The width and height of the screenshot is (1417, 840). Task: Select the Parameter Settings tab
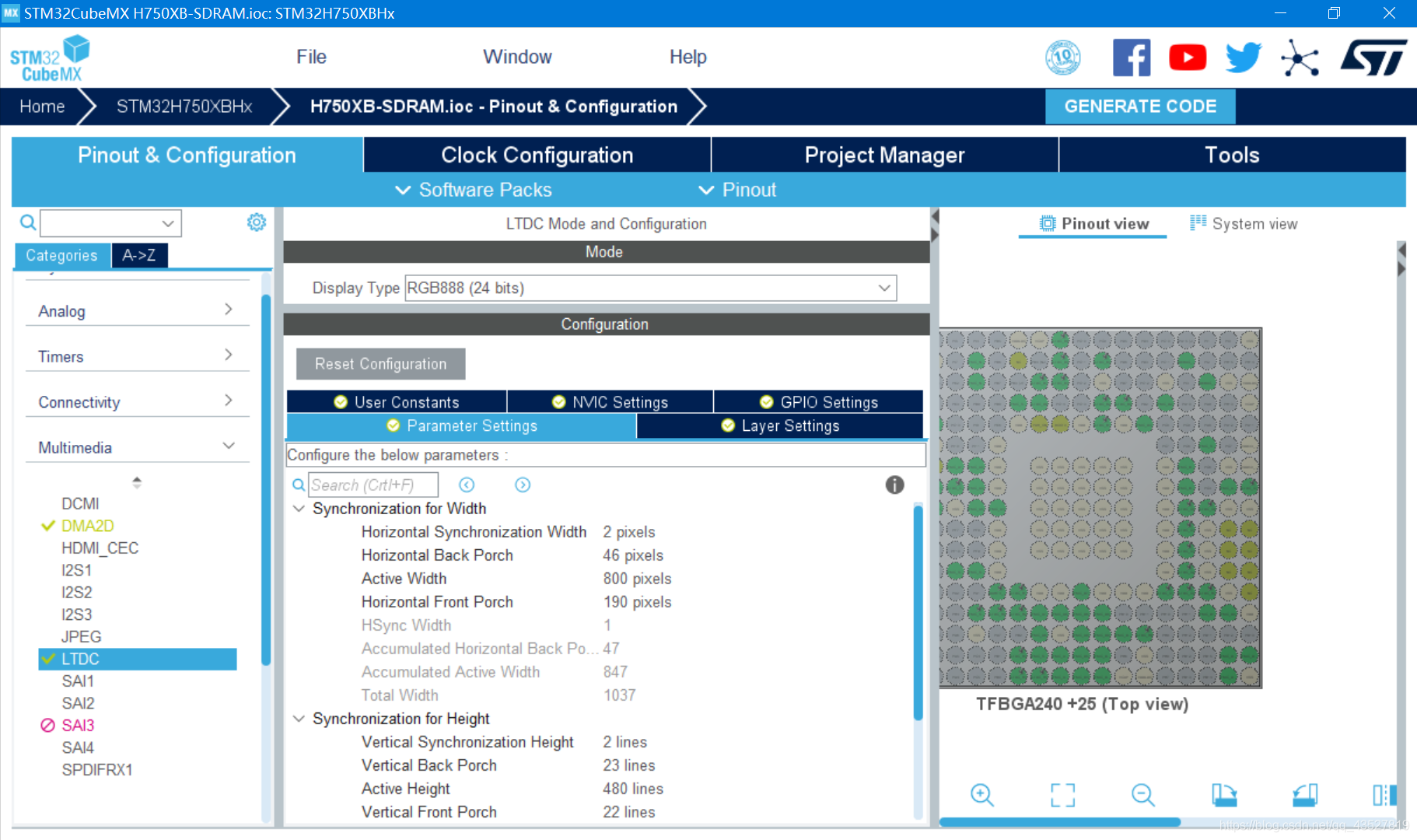pyautogui.click(x=462, y=426)
